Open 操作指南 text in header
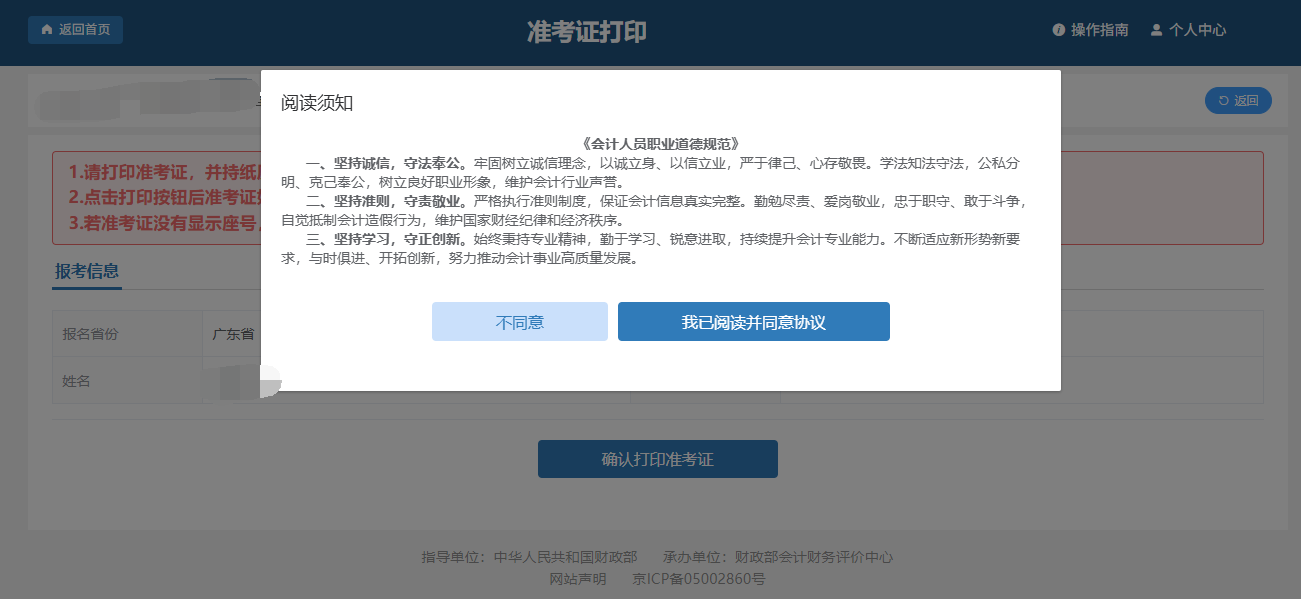Screen dimensions: 1301x599 tap(1099, 30)
